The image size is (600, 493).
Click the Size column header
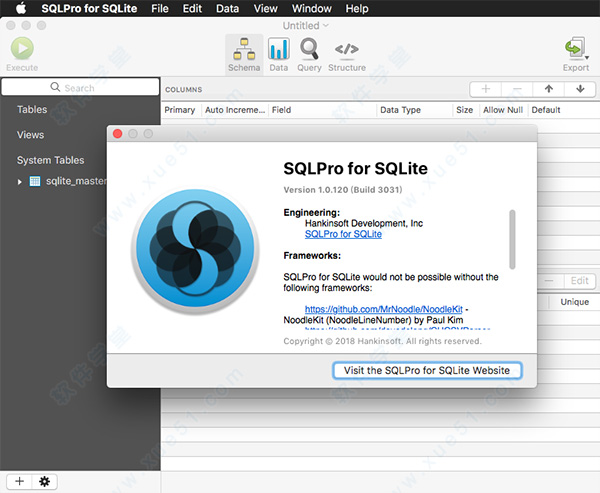465,110
